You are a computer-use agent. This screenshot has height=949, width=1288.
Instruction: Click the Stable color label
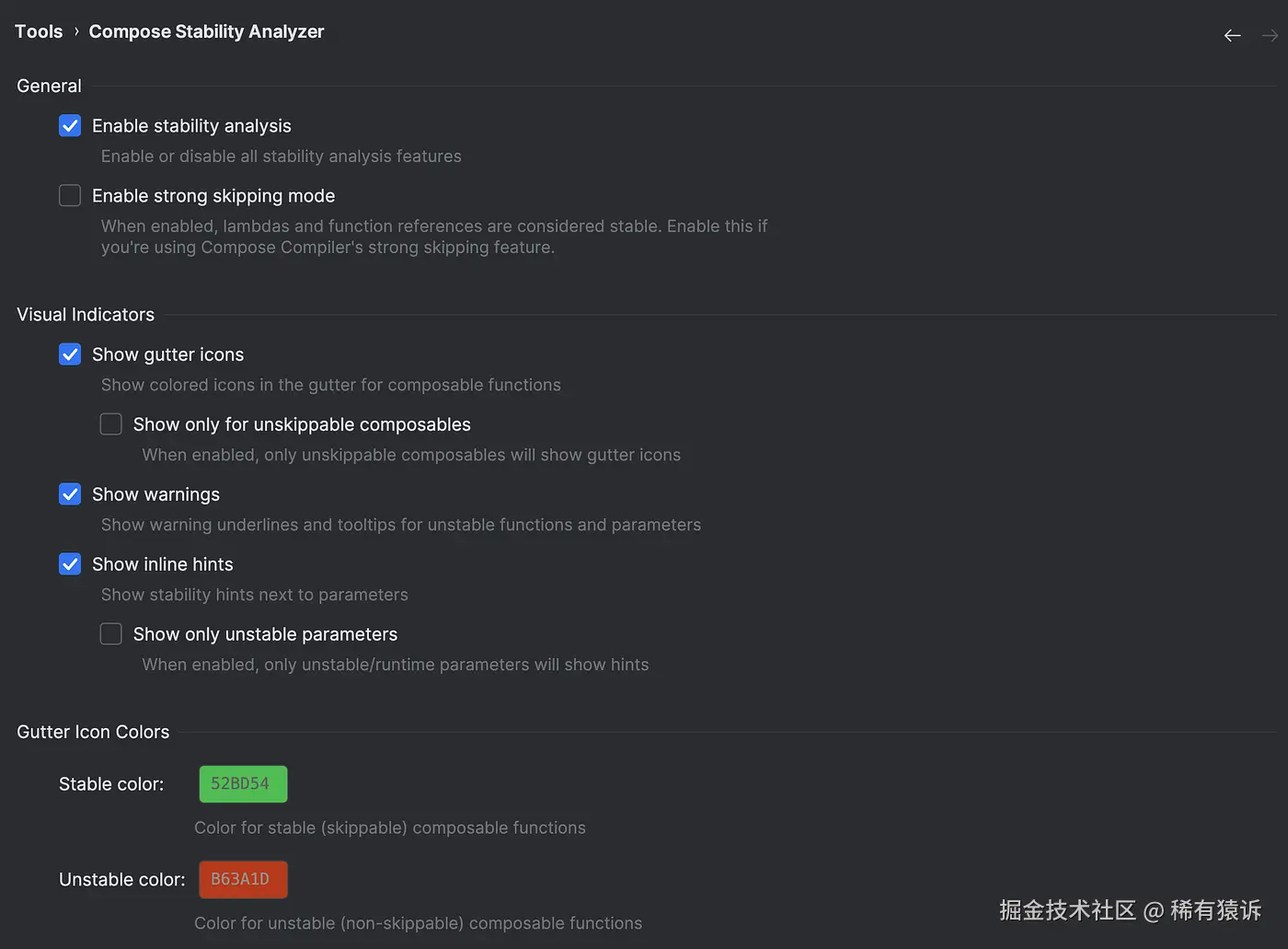tap(111, 784)
